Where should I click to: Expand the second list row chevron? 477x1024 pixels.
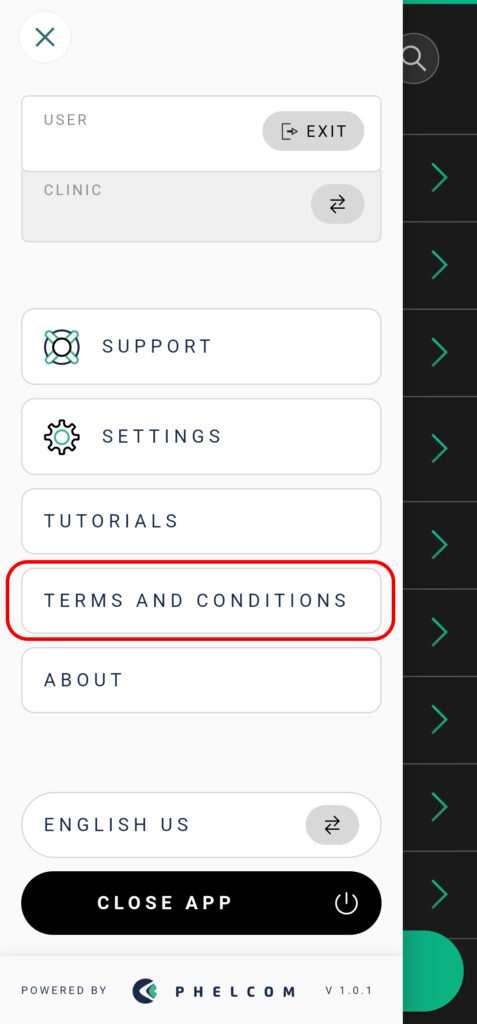[x=439, y=265]
